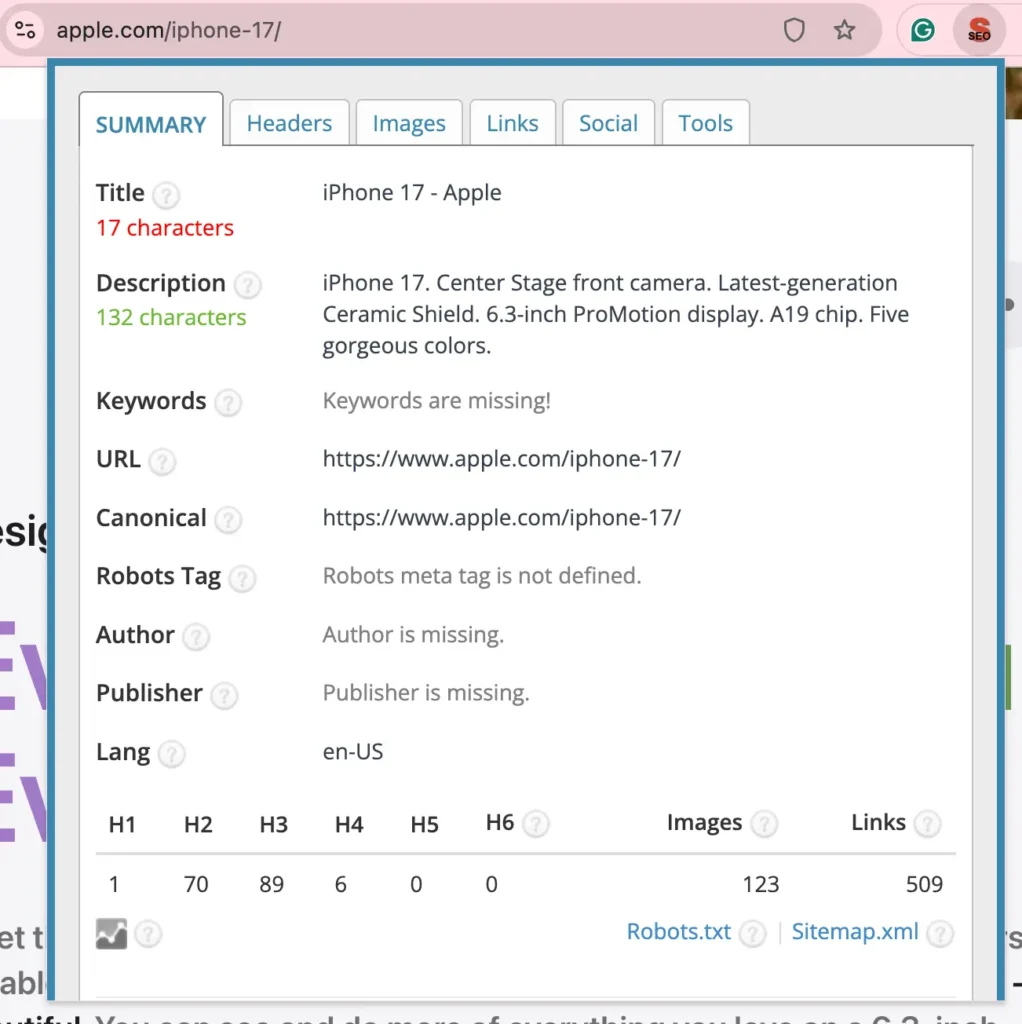
Task: Click help icon beside the chart icon
Action: [x=148, y=934]
